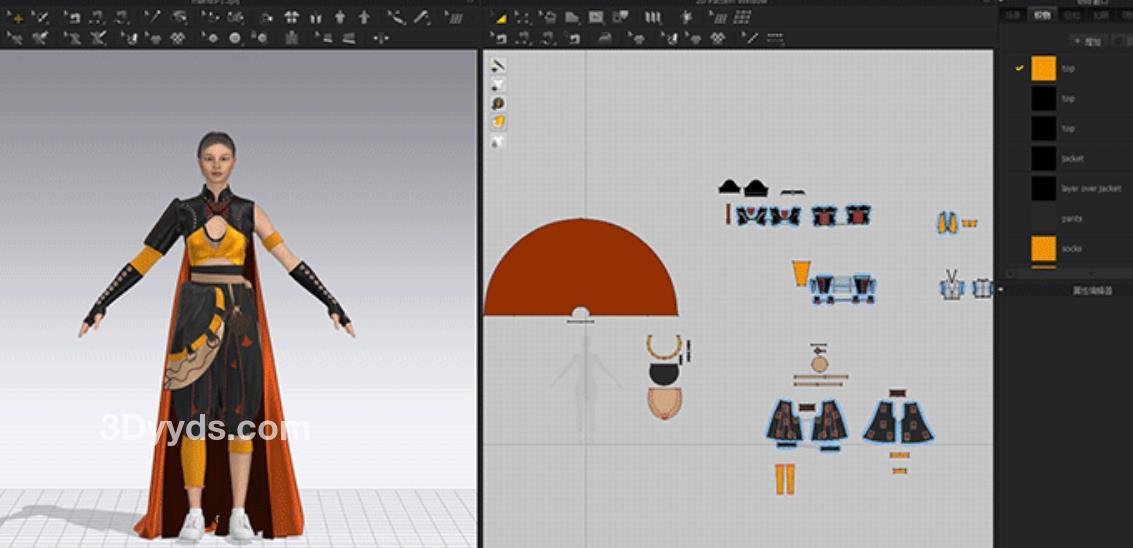Click the yellow triangle Edit Pattern tool
Viewport: 1133px width, 548px height.
coord(500,18)
